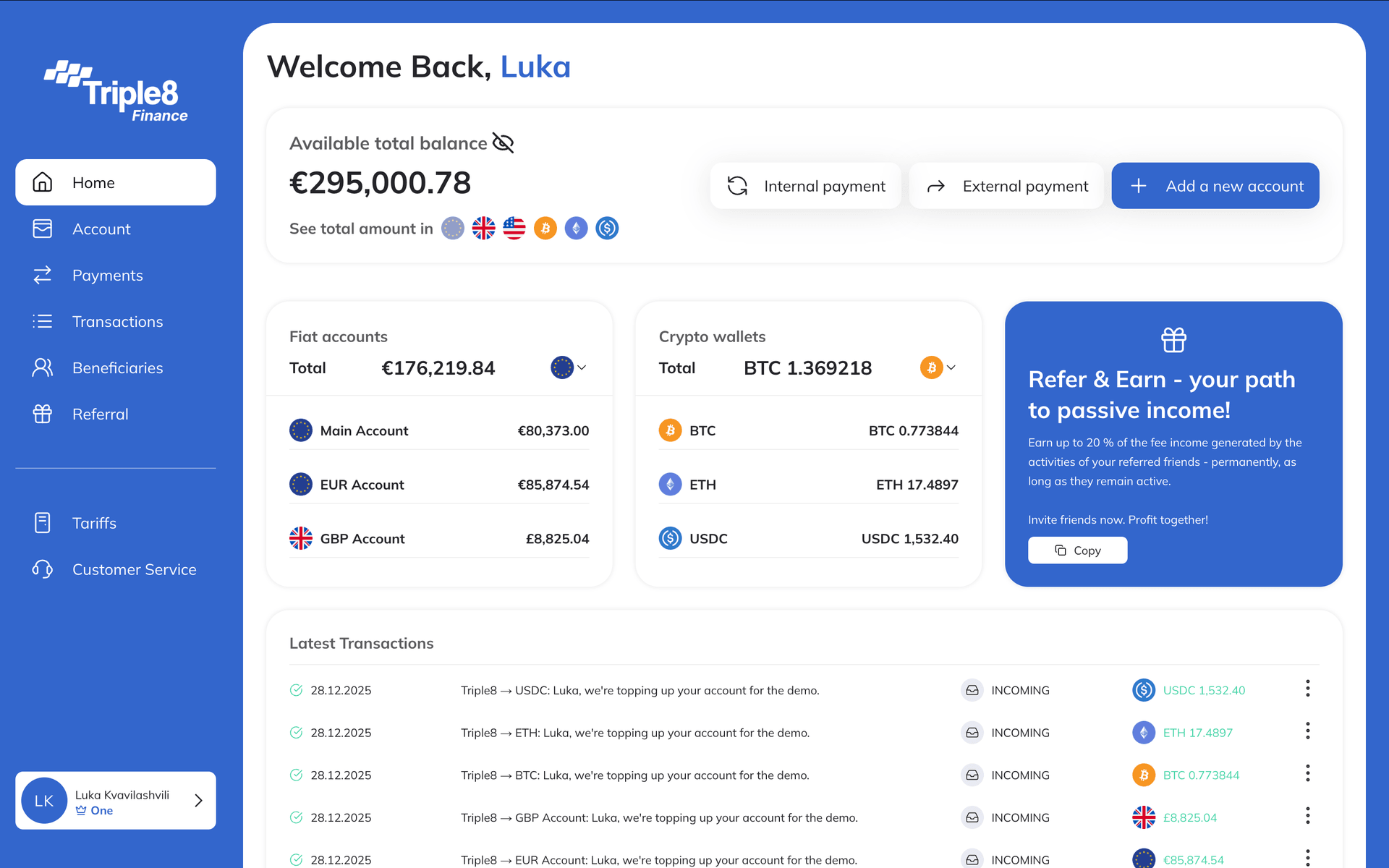Viewport: 1389px width, 868px height.
Task: Click the crown One plan badge
Action: click(x=95, y=811)
